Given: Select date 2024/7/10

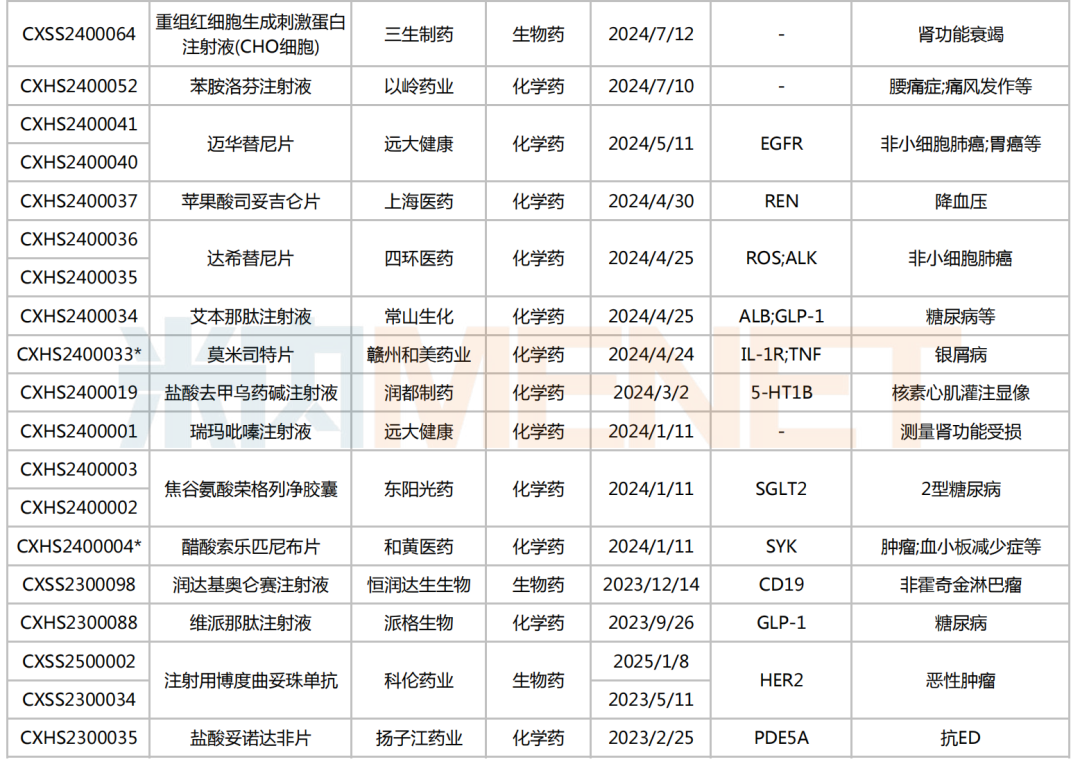Looking at the screenshot, I should [x=651, y=86].
